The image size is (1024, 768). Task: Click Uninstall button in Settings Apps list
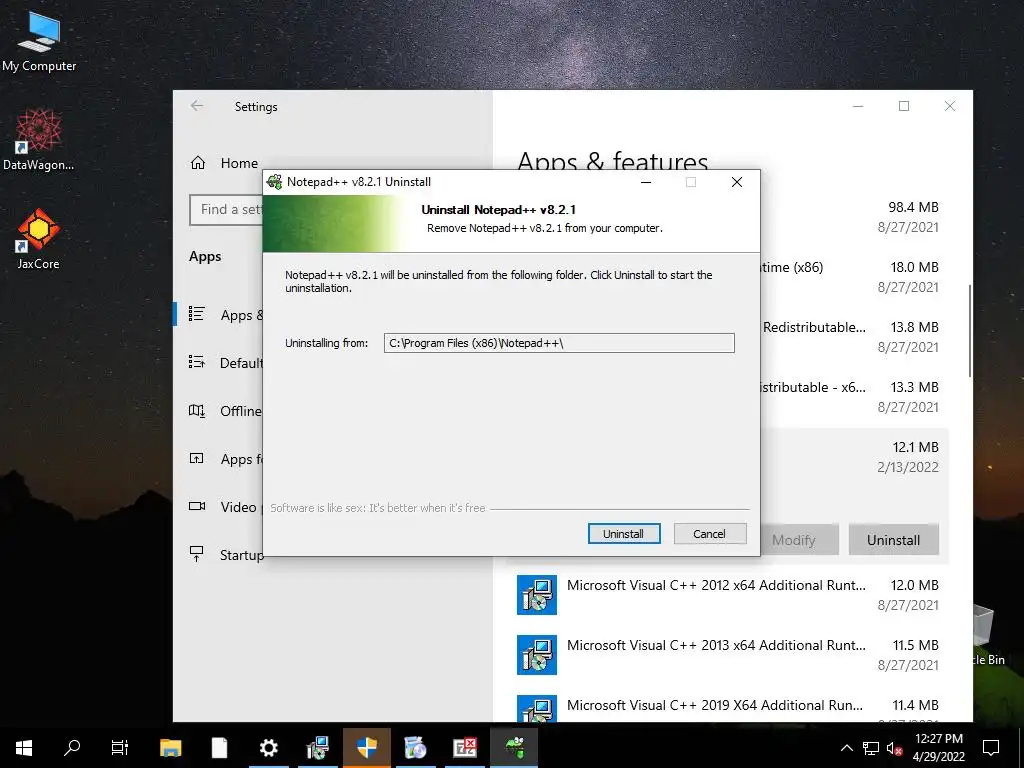(893, 540)
